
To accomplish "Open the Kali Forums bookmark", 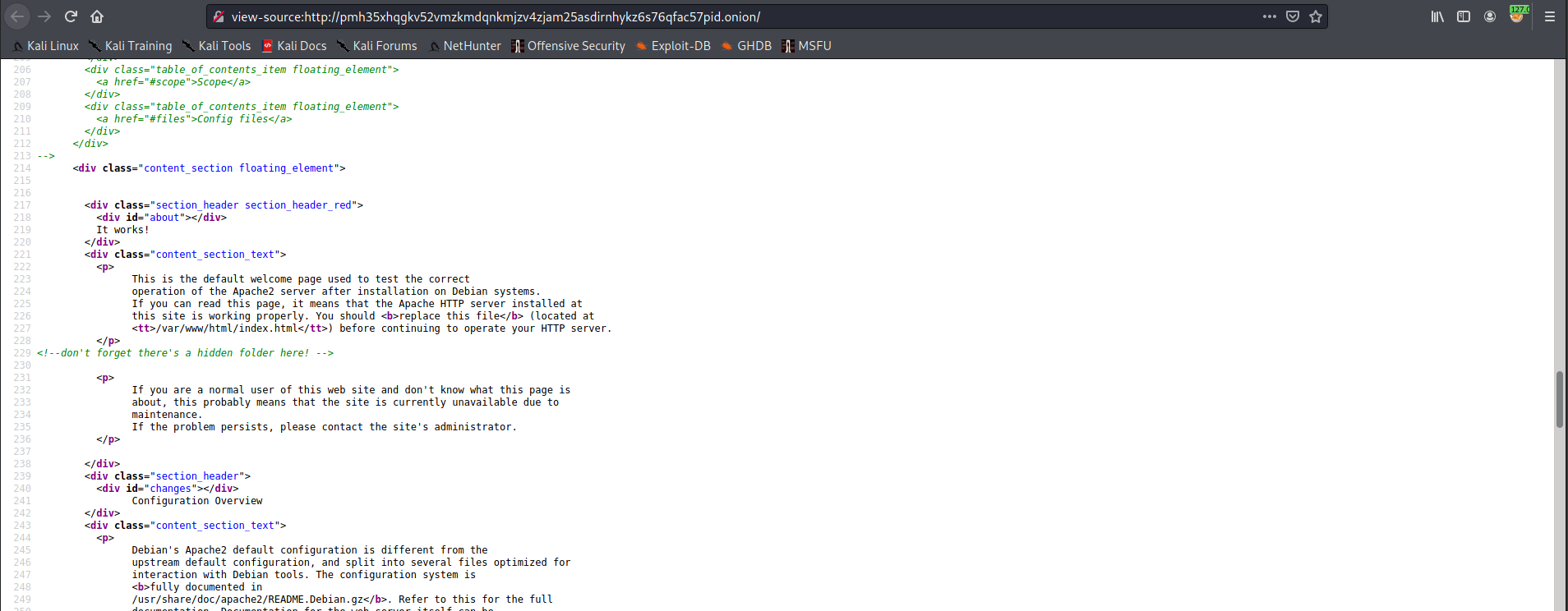I will (x=377, y=46).
